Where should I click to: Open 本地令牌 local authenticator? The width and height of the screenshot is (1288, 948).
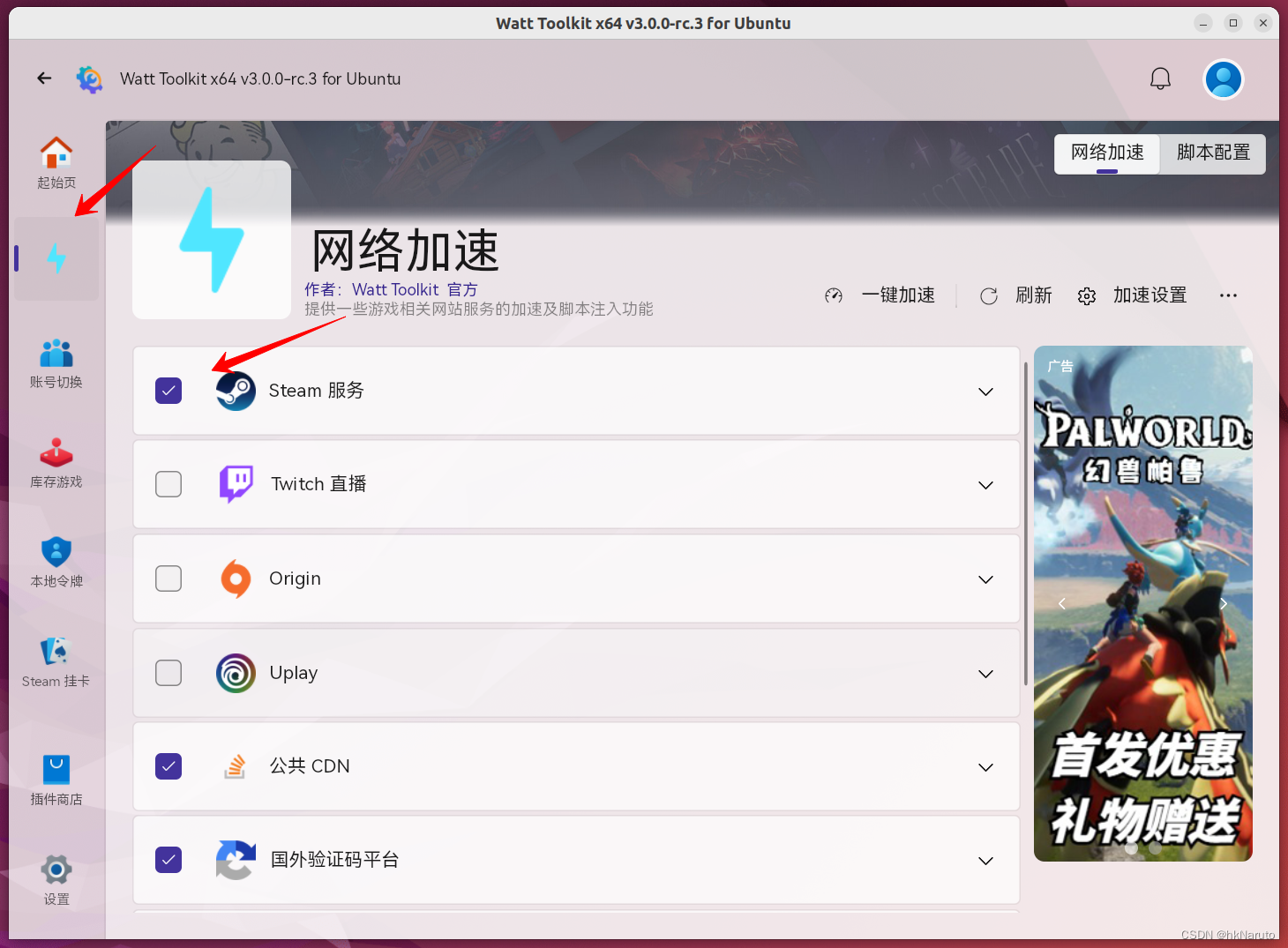56,563
